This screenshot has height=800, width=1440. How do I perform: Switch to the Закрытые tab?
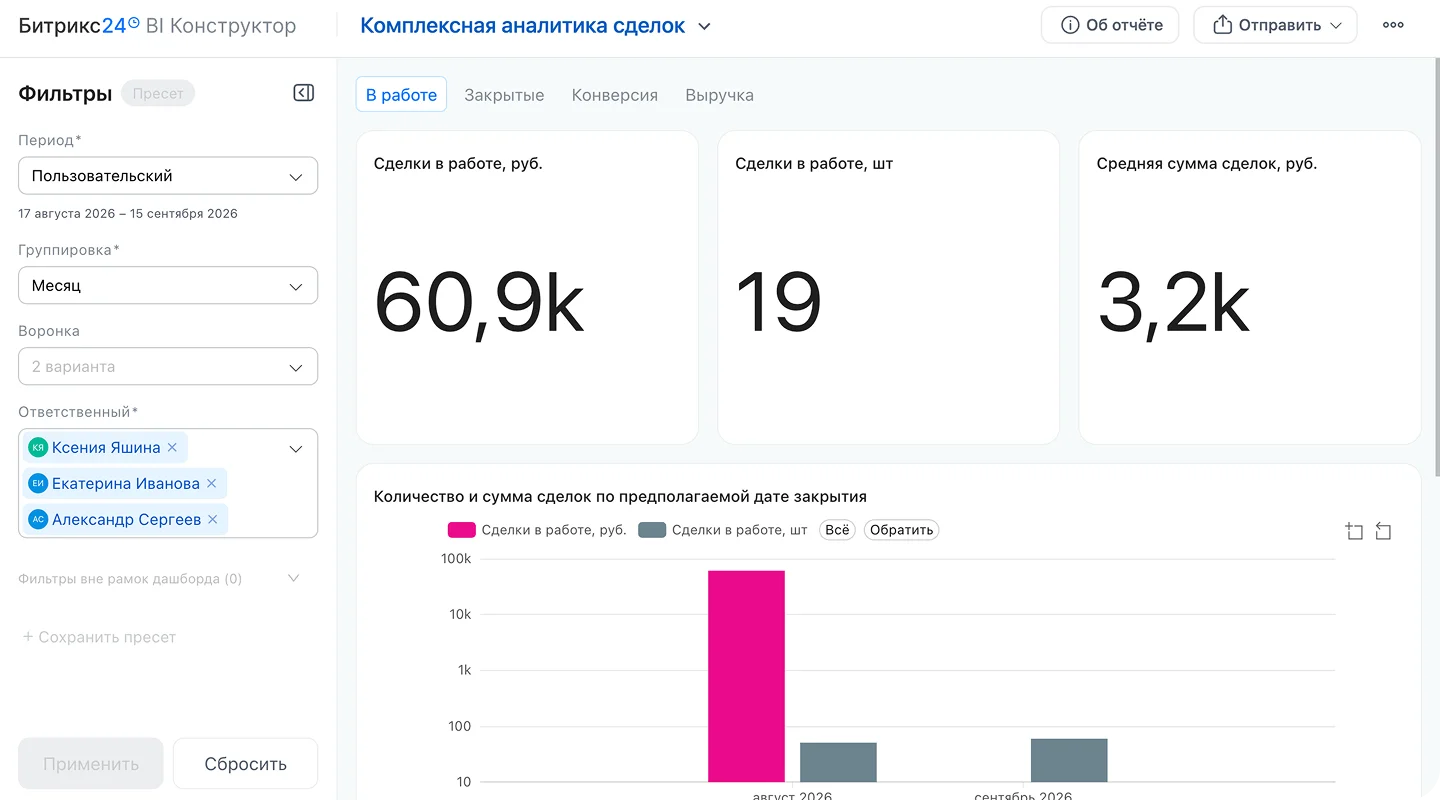(504, 95)
